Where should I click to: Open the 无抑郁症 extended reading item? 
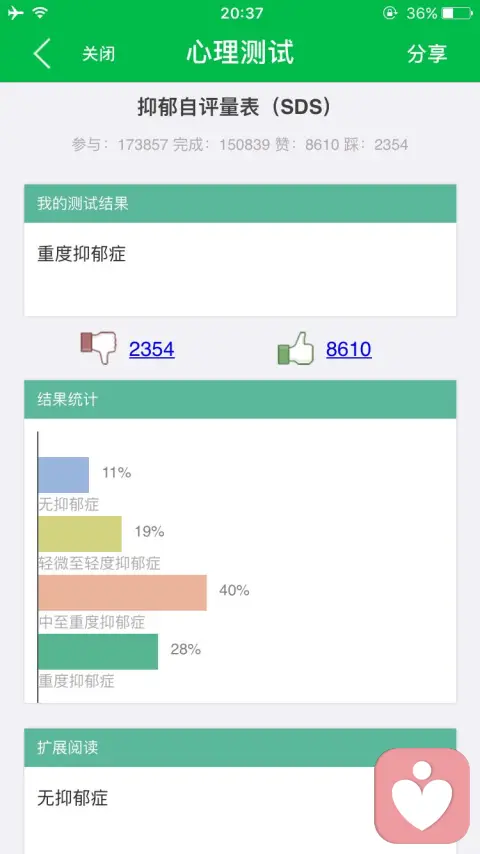[x=72, y=798]
